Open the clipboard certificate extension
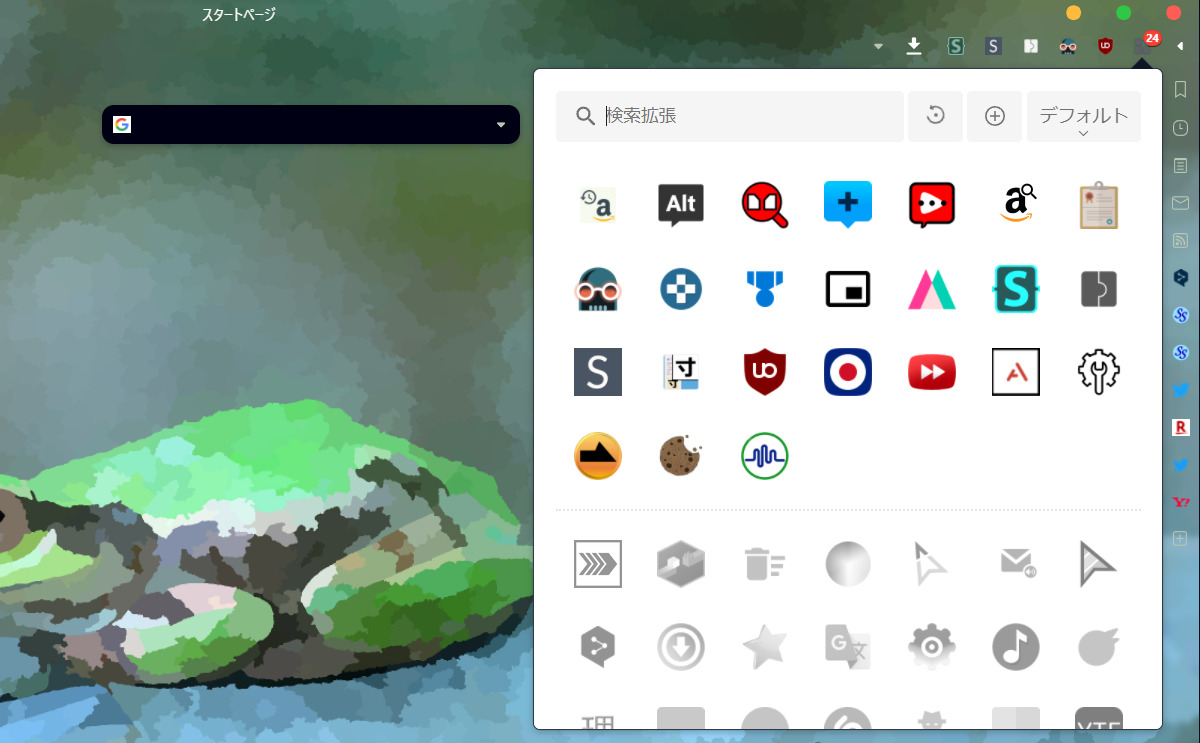 tap(1099, 205)
